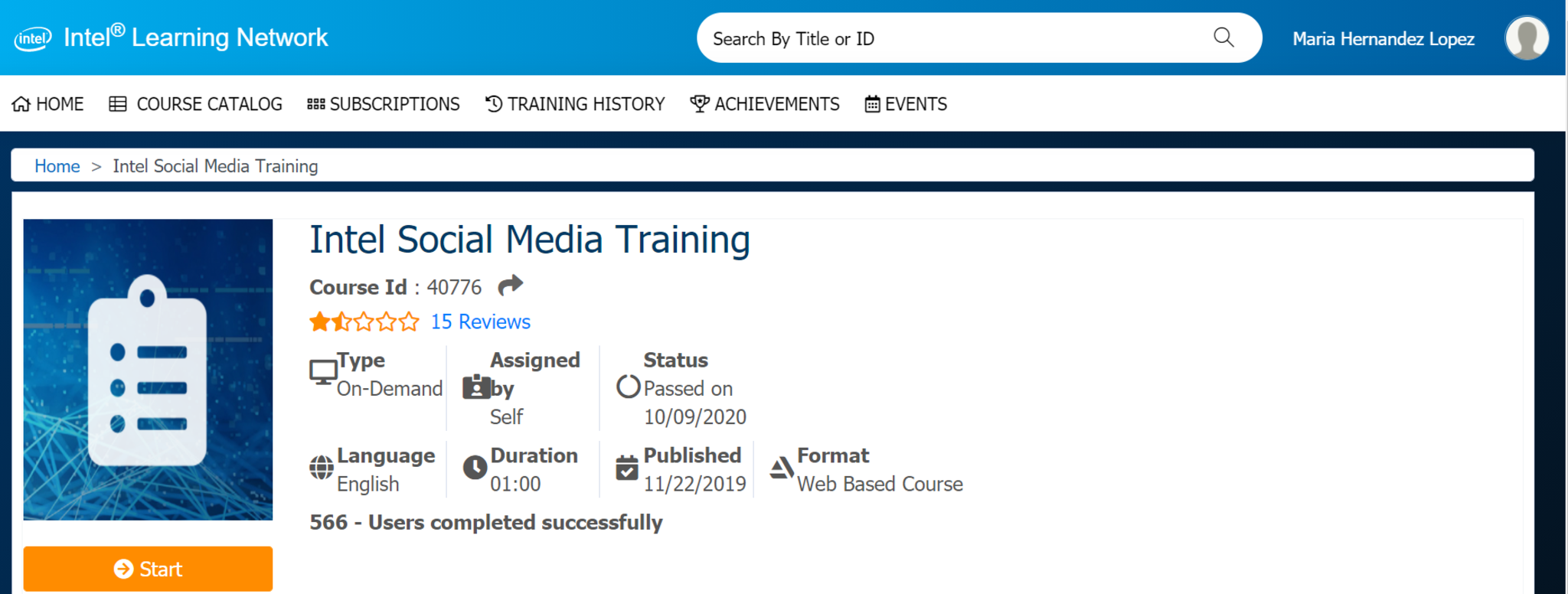The height and width of the screenshot is (594, 1568).
Task: Click the Duration clock icon
Action: pyautogui.click(x=475, y=467)
